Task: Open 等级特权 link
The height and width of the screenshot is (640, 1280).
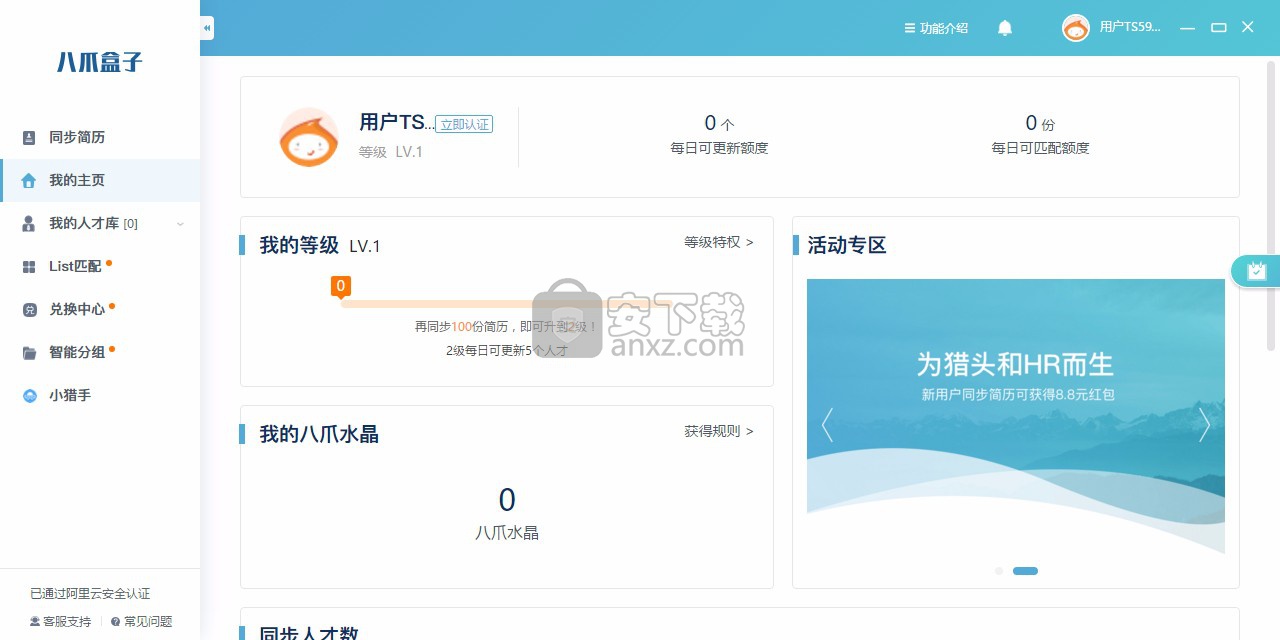Action: click(x=719, y=242)
